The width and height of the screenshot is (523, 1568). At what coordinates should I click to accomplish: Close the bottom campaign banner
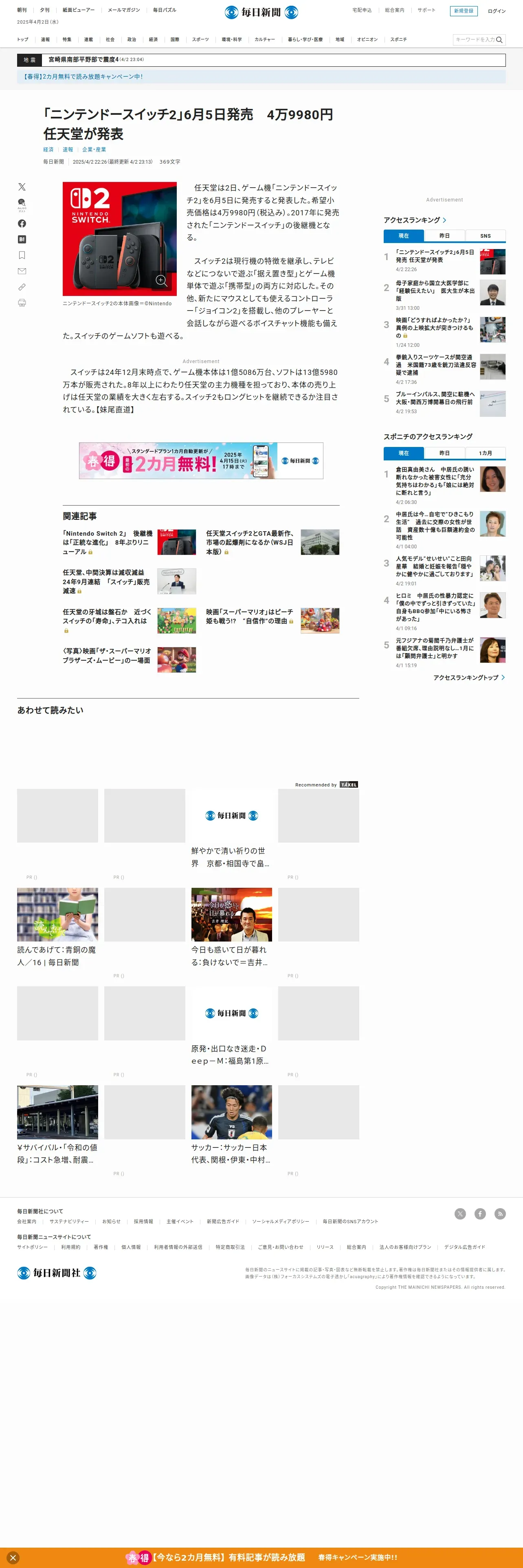tap(13, 1558)
